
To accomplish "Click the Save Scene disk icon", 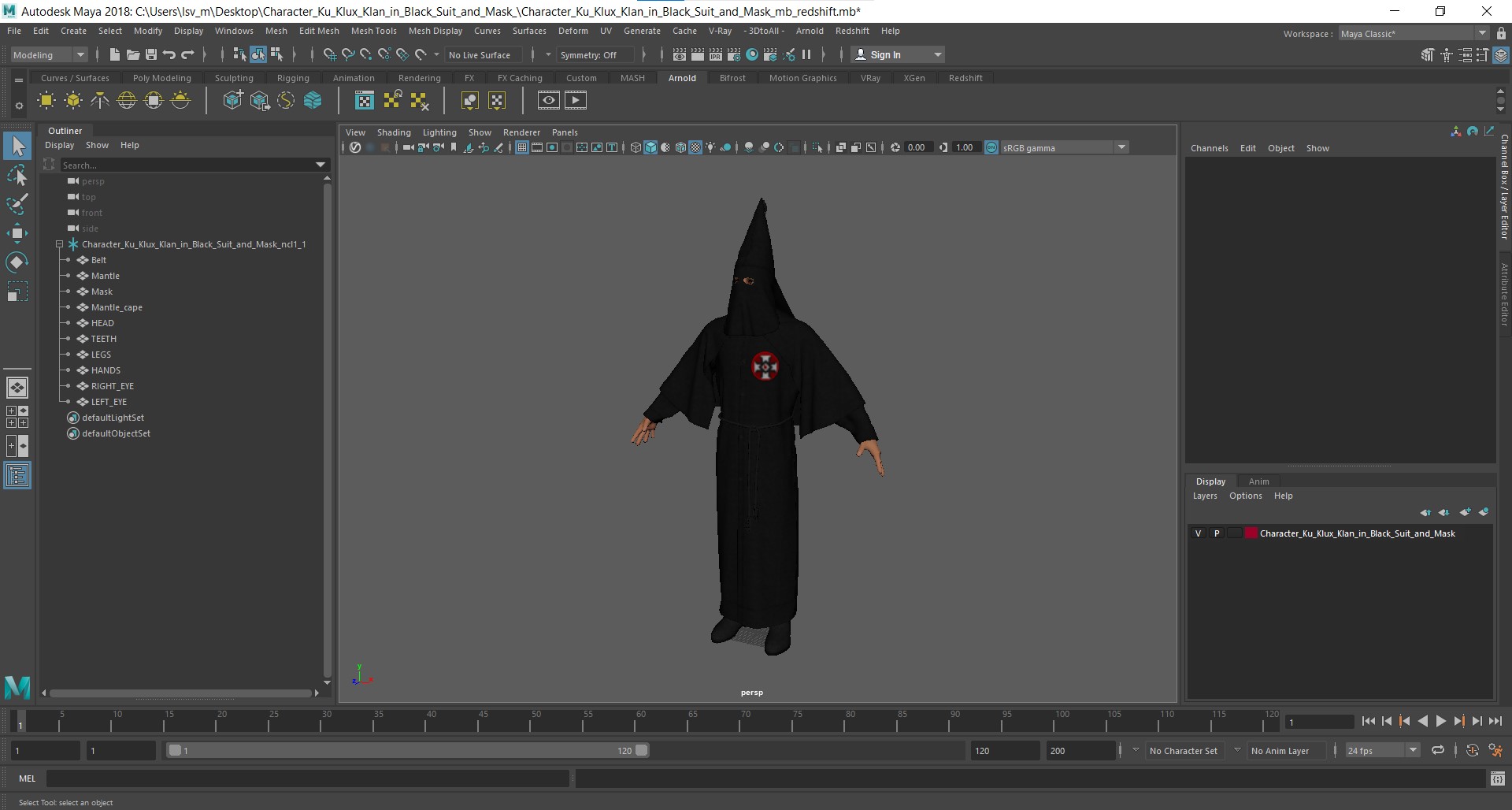I will pos(150,54).
